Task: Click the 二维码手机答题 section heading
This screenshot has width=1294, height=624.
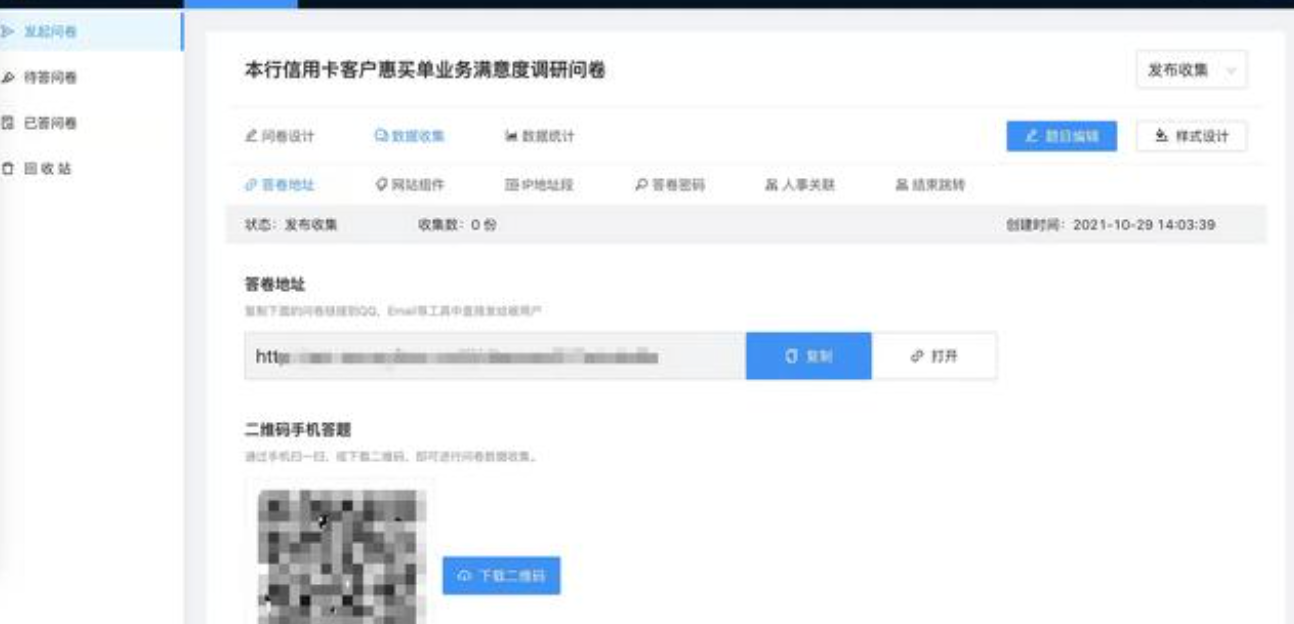Action: [x=298, y=431]
